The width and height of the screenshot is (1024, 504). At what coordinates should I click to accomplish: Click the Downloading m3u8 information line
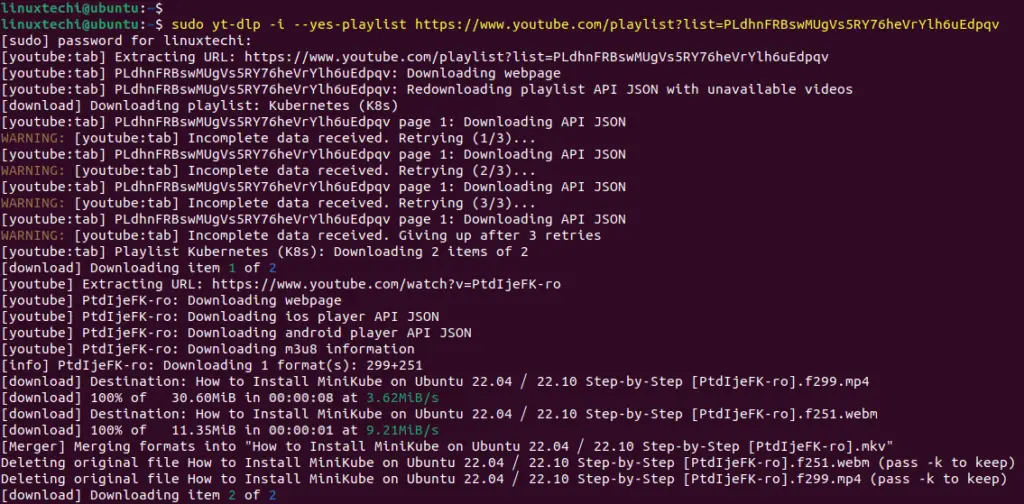pos(208,349)
